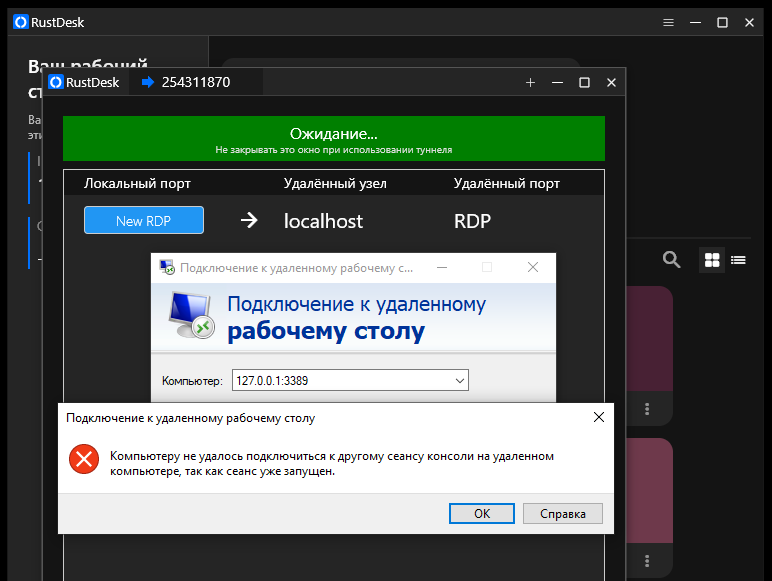This screenshot has width=772, height=581.
Task: Open options menu of lower peer card
Action: [x=647, y=561]
